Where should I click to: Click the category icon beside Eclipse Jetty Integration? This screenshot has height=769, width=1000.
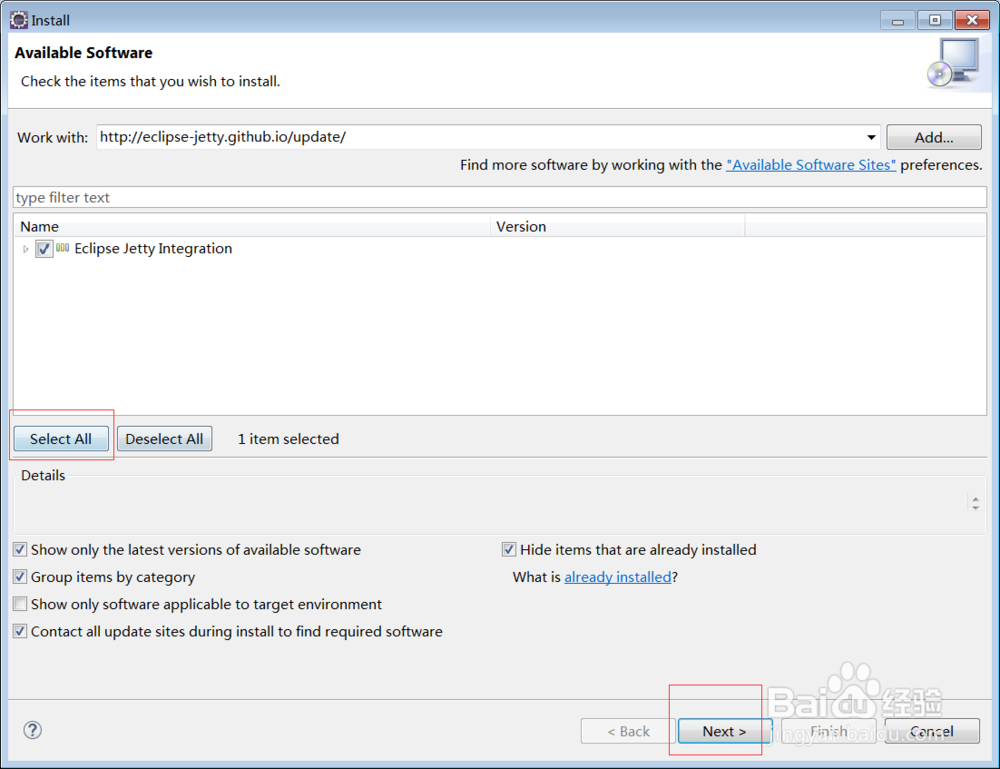[62, 248]
